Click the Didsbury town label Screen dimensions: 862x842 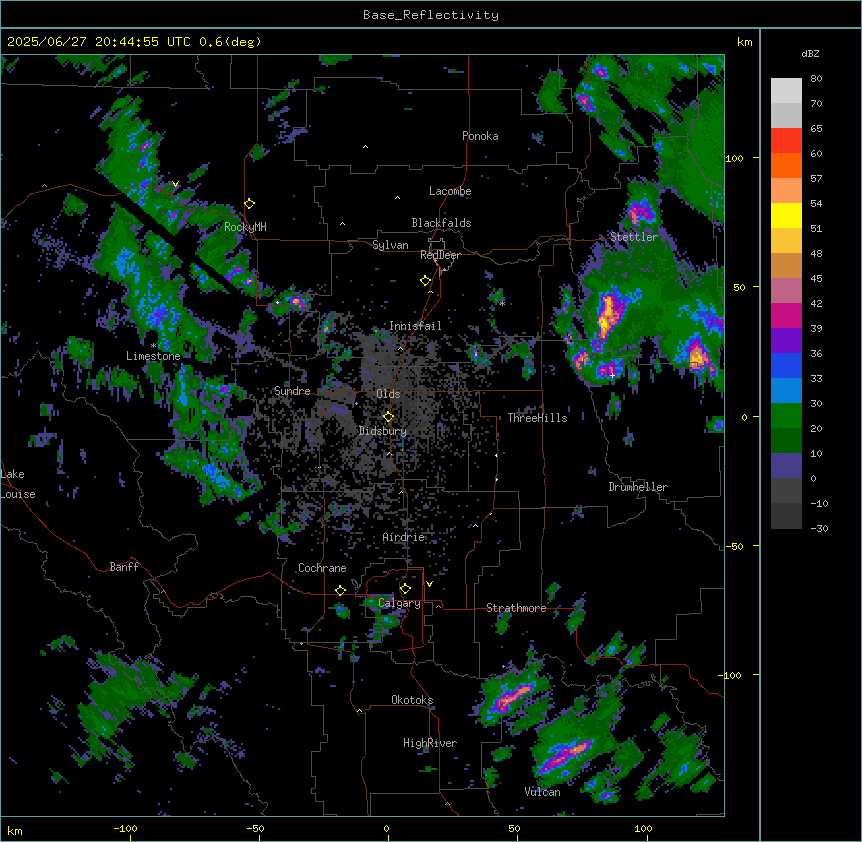[383, 431]
